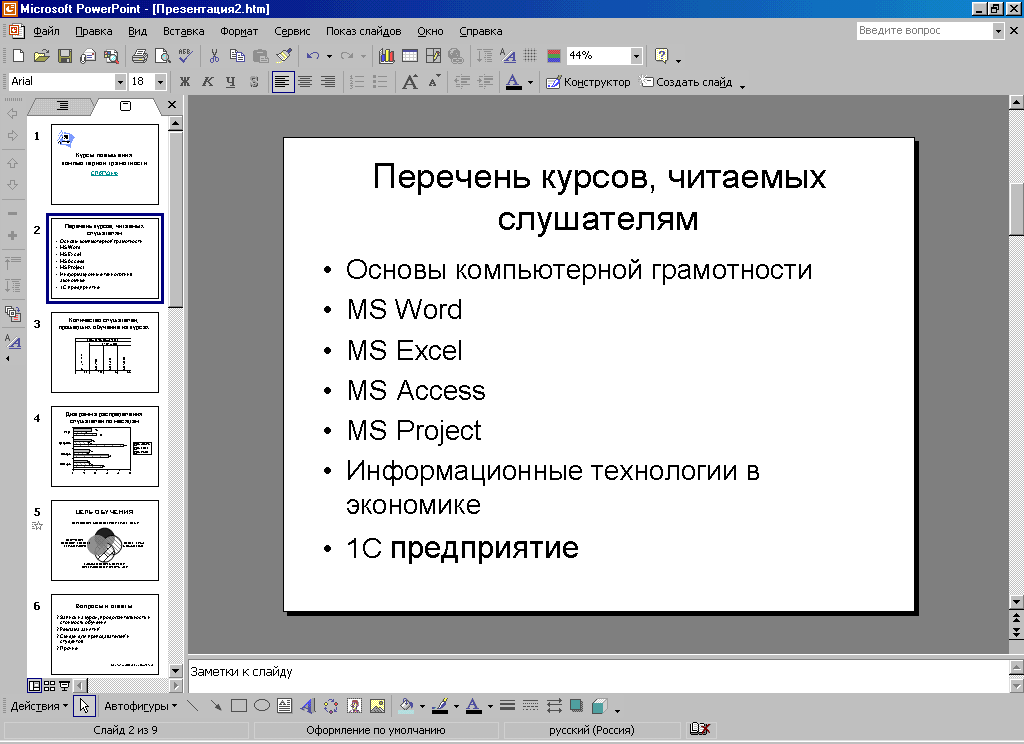
Task: Expand the line color dropdown arrow
Action: point(456,706)
